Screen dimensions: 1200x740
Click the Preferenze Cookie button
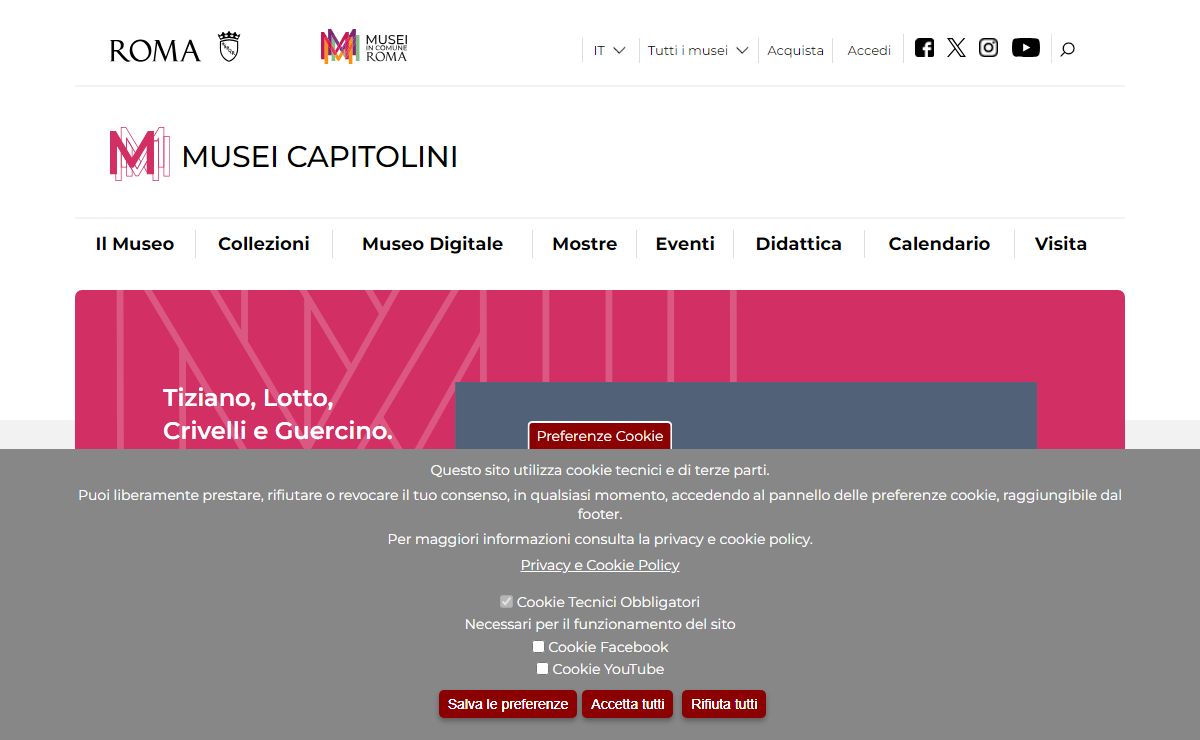600,436
